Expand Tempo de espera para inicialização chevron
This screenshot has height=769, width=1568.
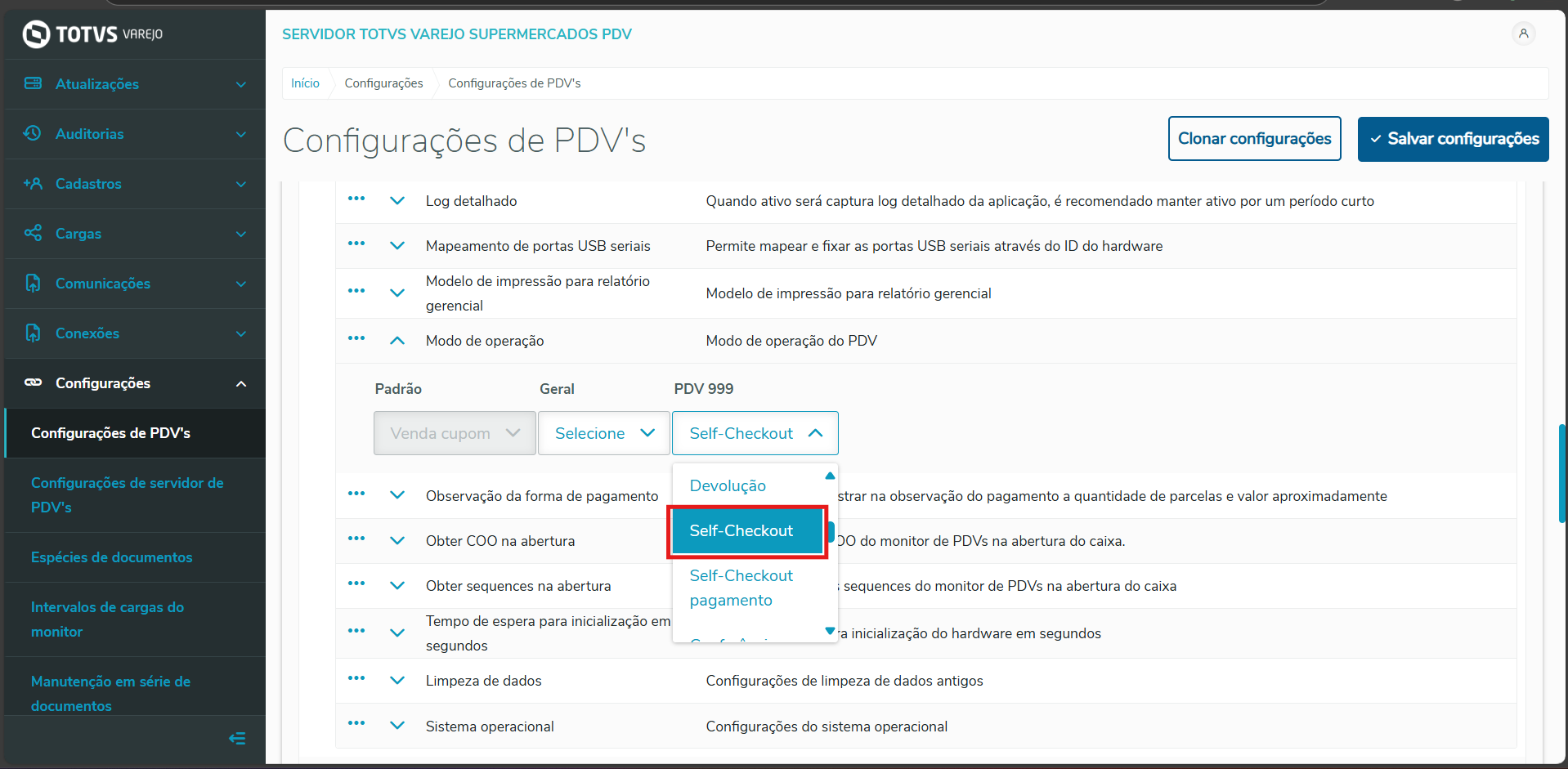(x=397, y=633)
